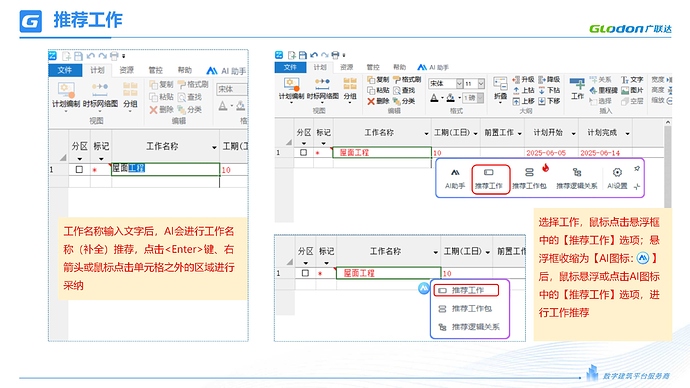
Task: Open AI助手 in the floating AI bar
Action: click(x=455, y=179)
